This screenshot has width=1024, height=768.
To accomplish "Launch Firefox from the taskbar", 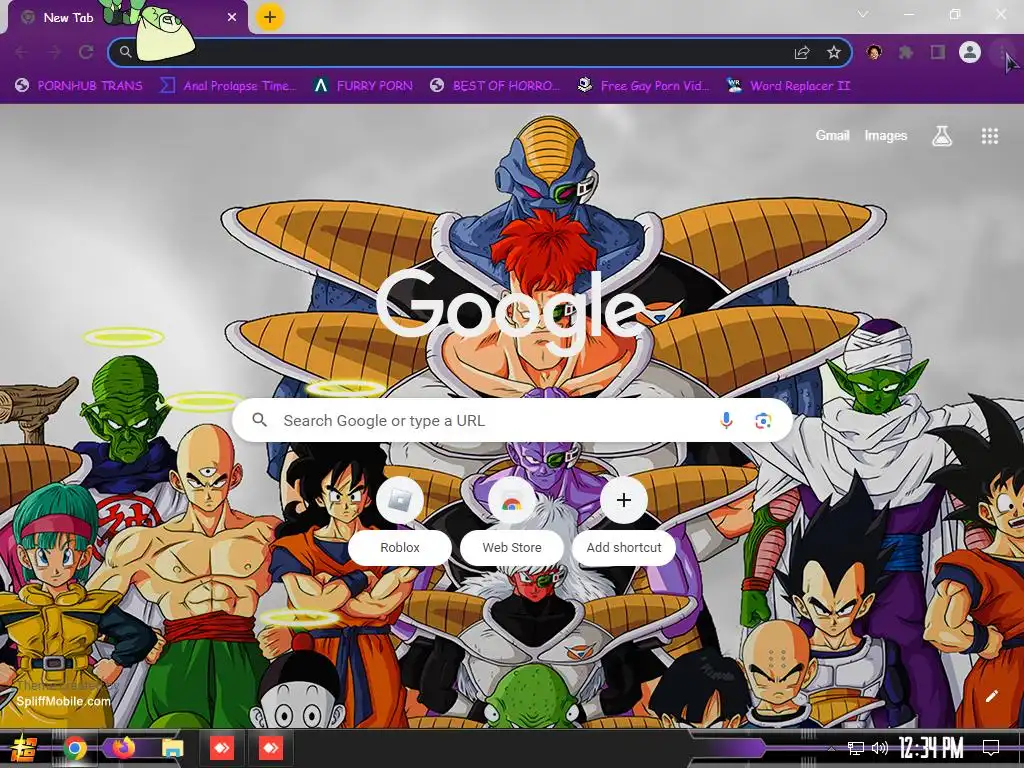I will point(123,748).
